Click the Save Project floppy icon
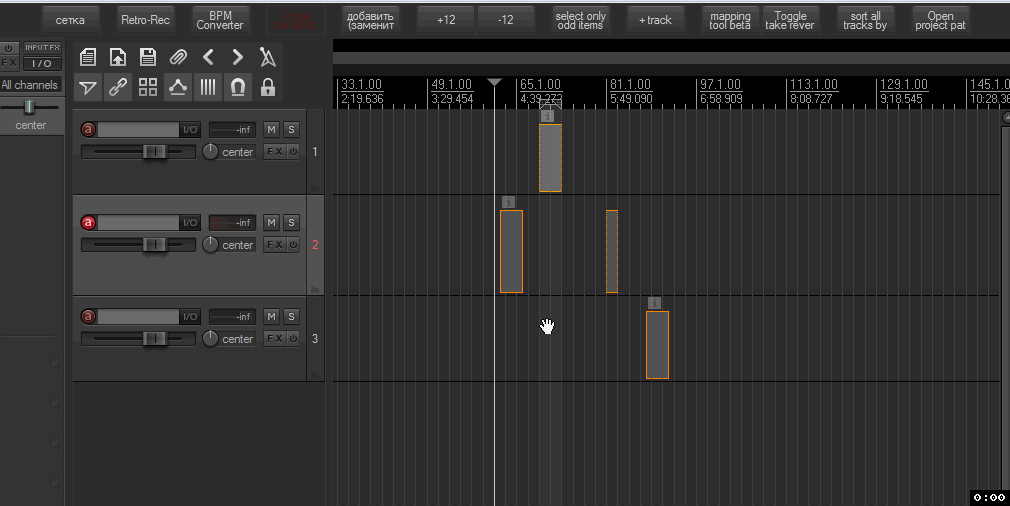1010x506 pixels. (148, 57)
